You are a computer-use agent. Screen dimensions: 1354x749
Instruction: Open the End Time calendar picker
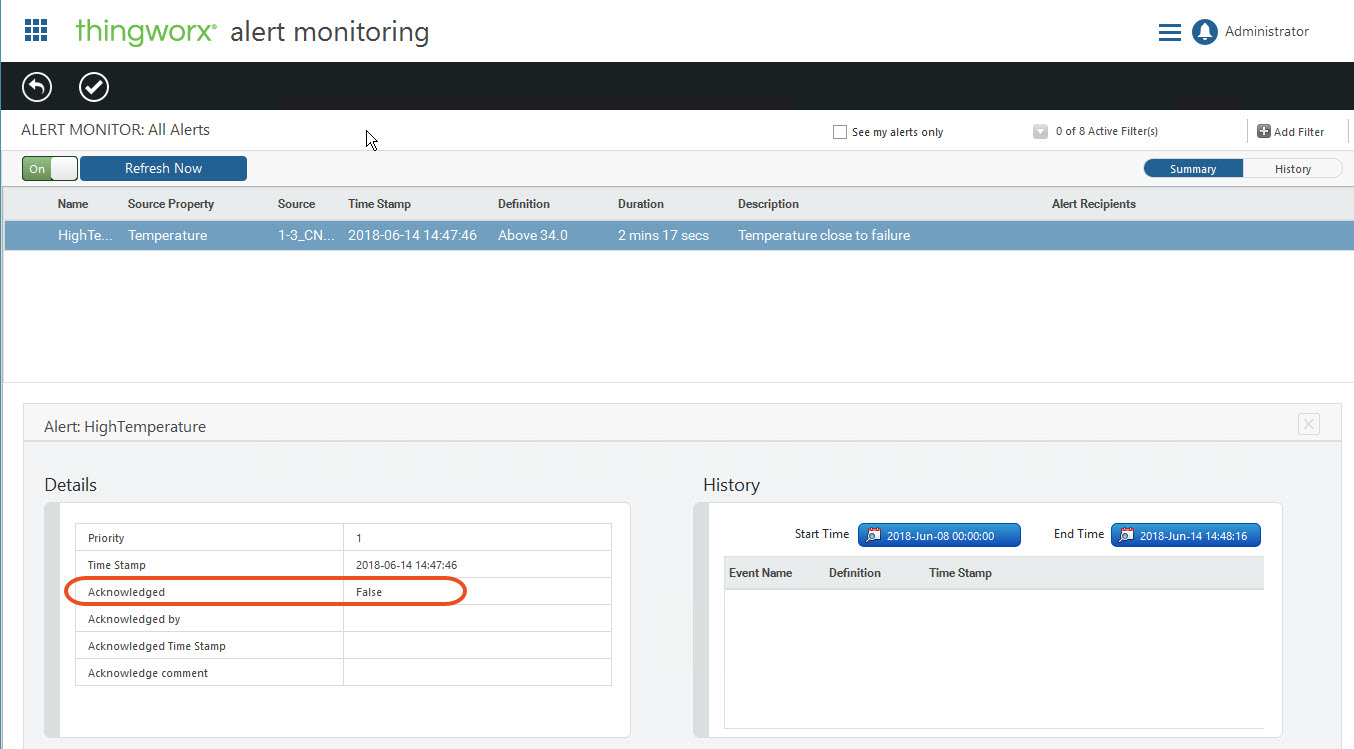click(1125, 534)
